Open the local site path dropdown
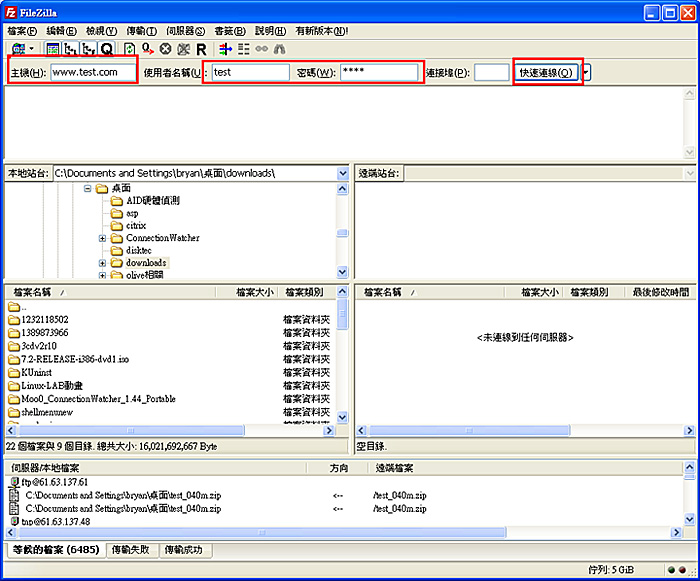Image resolution: width=700 pixels, height=581 pixels. [342, 173]
